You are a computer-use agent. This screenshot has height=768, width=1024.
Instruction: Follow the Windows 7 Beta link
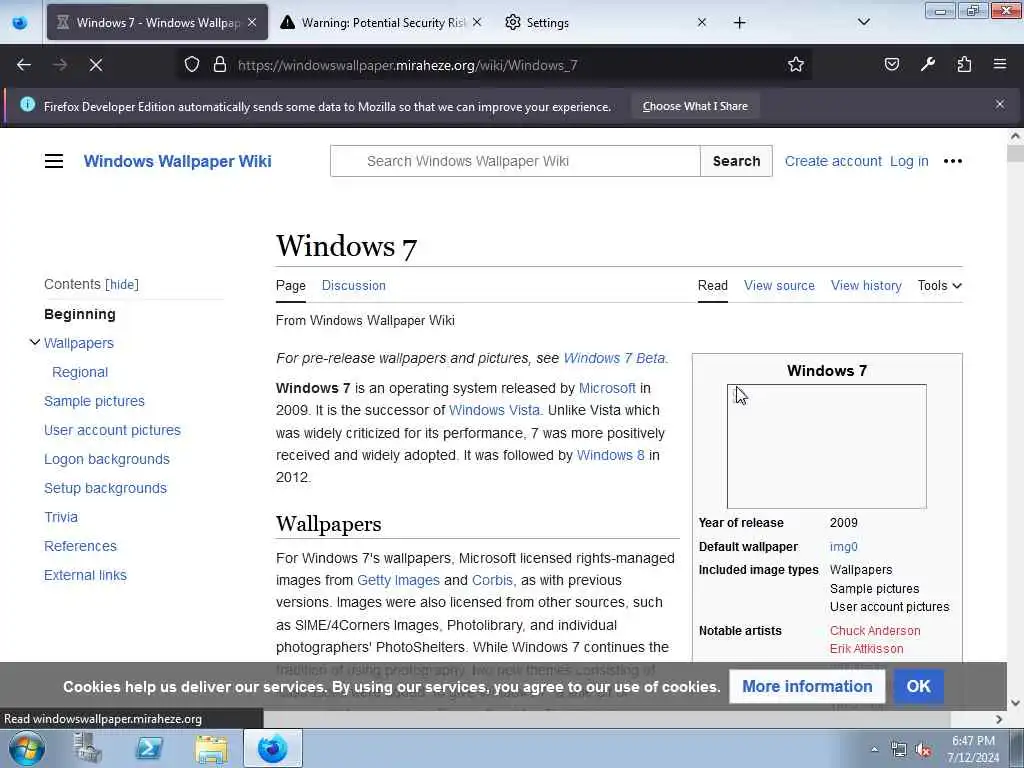click(x=614, y=358)
